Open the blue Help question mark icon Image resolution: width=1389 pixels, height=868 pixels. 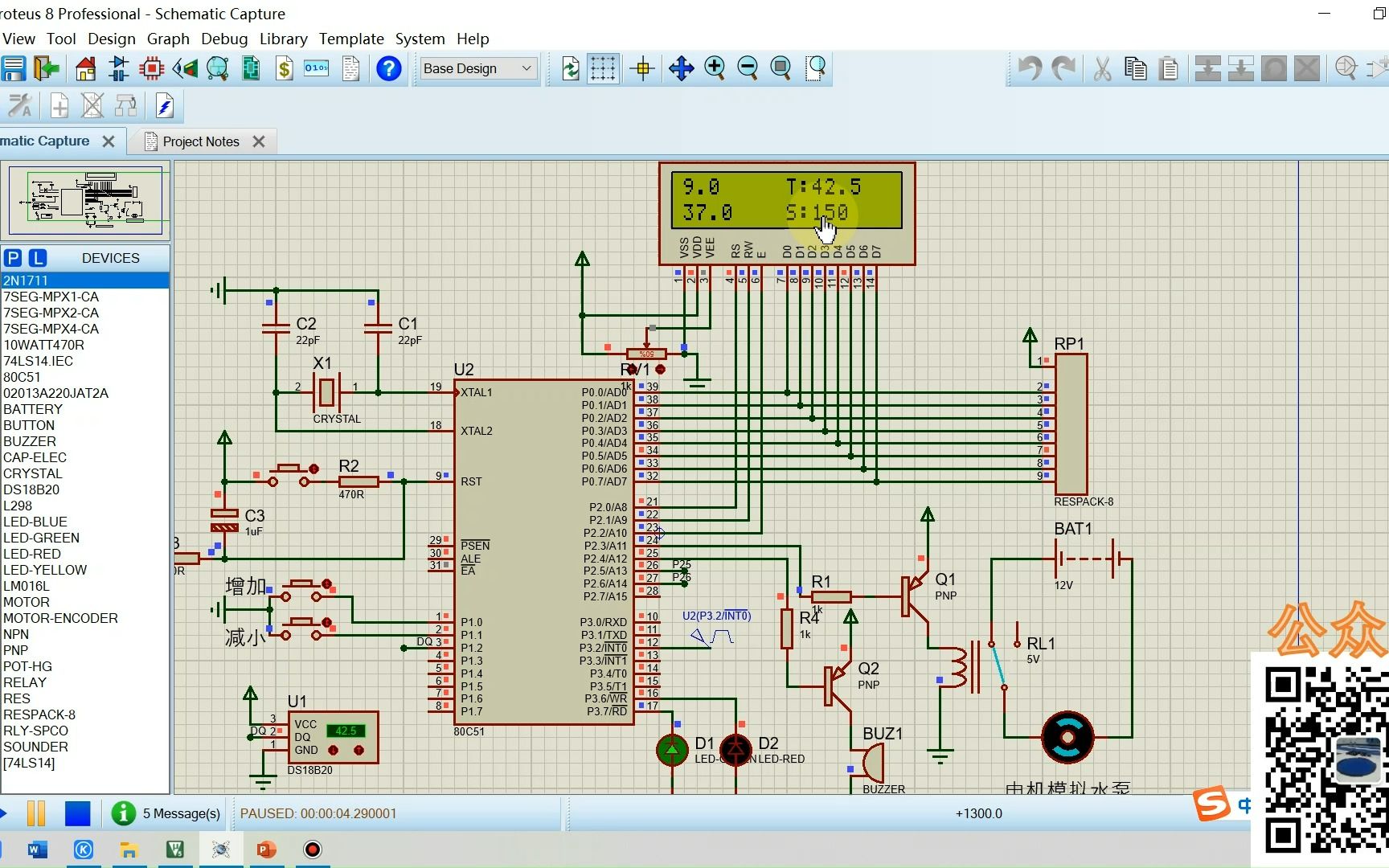click(389, 68)
